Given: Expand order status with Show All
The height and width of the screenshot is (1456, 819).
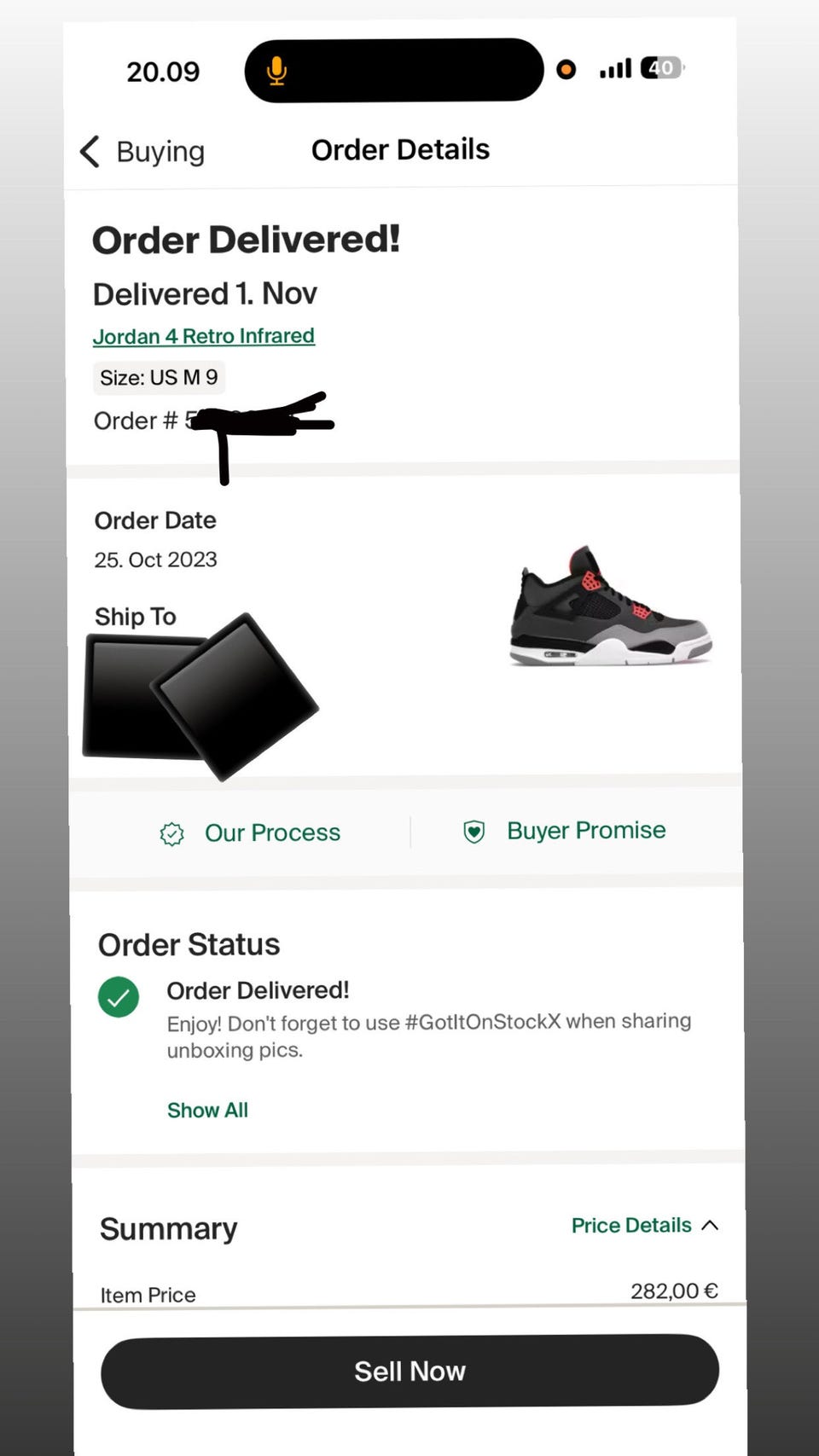Looking at the screenshot, I should click(x=207, y=1110).
